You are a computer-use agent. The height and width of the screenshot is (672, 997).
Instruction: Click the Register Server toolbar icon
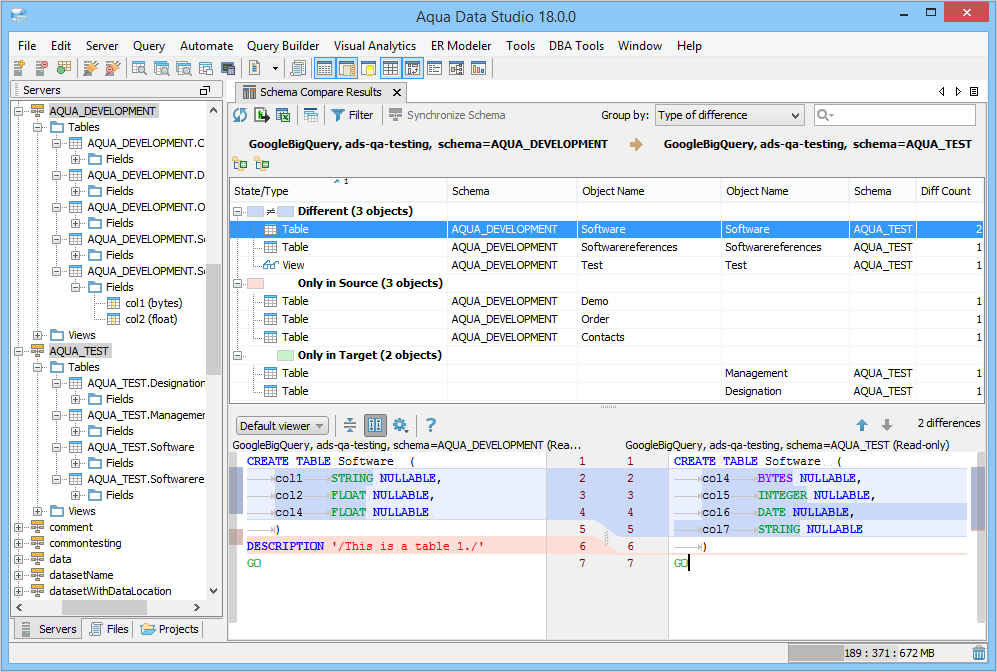click(19, 68)
